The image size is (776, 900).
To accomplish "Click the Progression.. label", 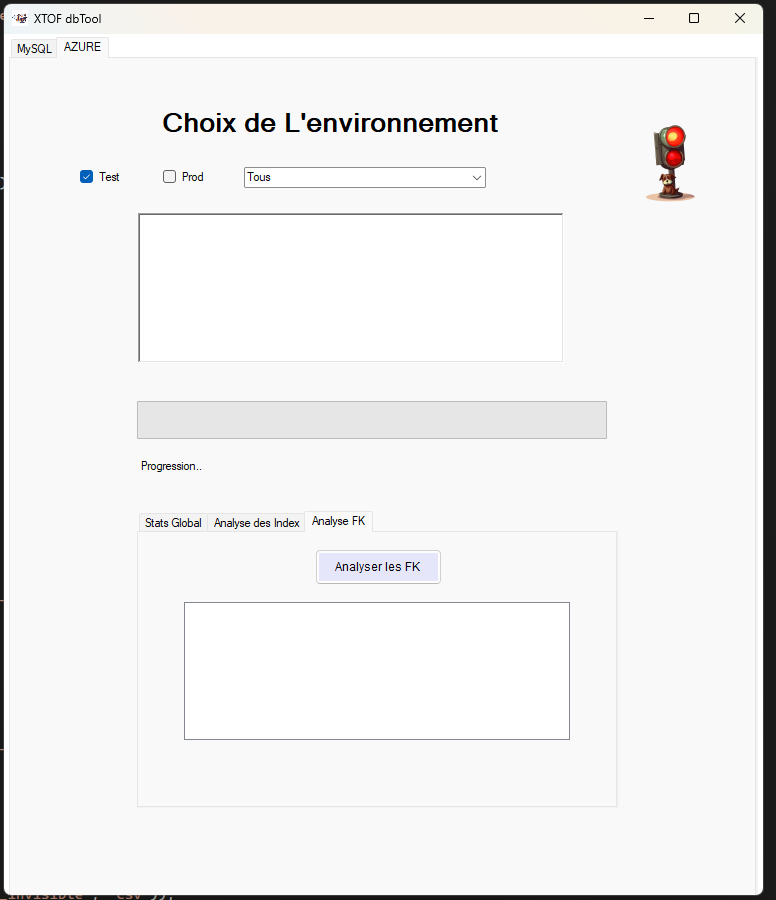I will (x=172, y=466).
